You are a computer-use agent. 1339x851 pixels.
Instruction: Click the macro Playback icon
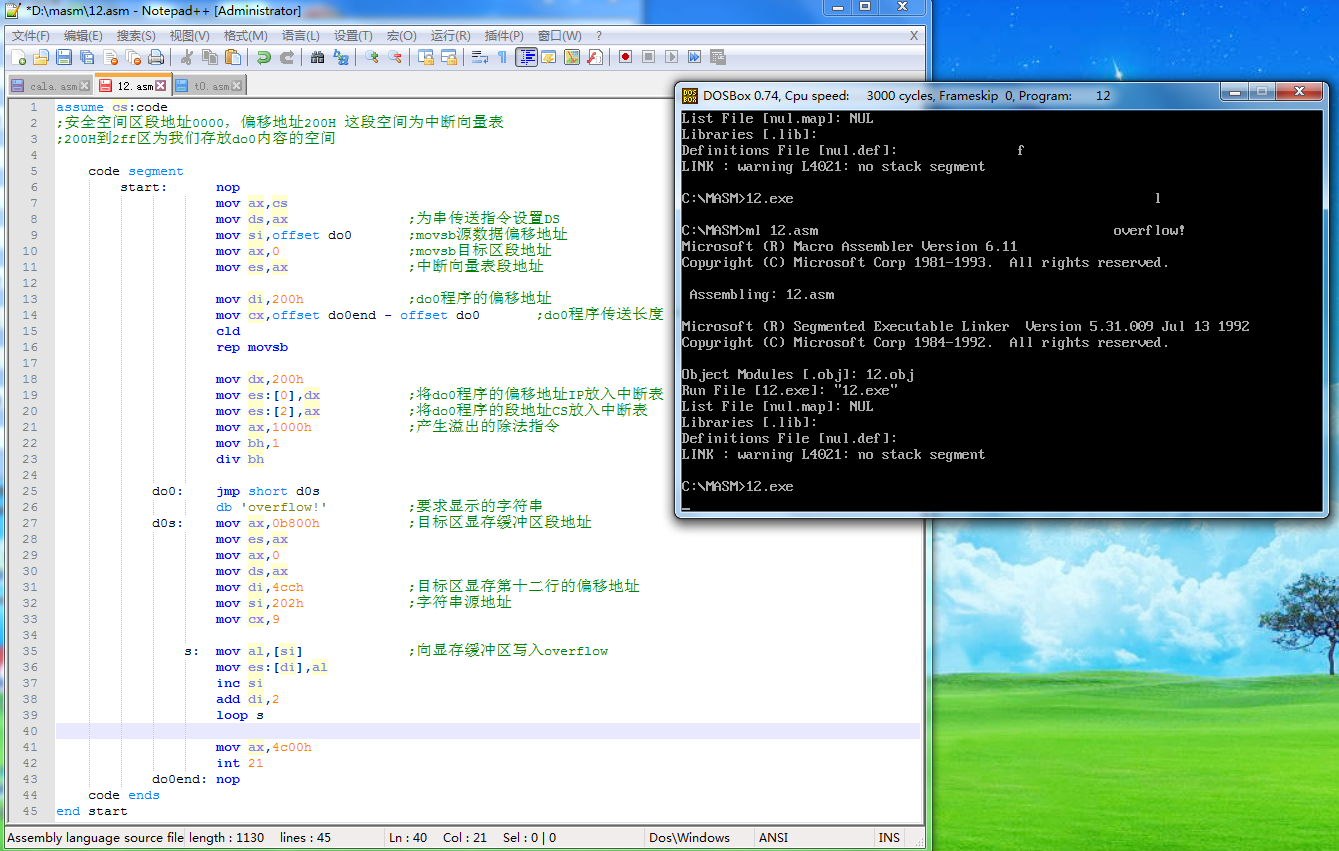point(671,57)
